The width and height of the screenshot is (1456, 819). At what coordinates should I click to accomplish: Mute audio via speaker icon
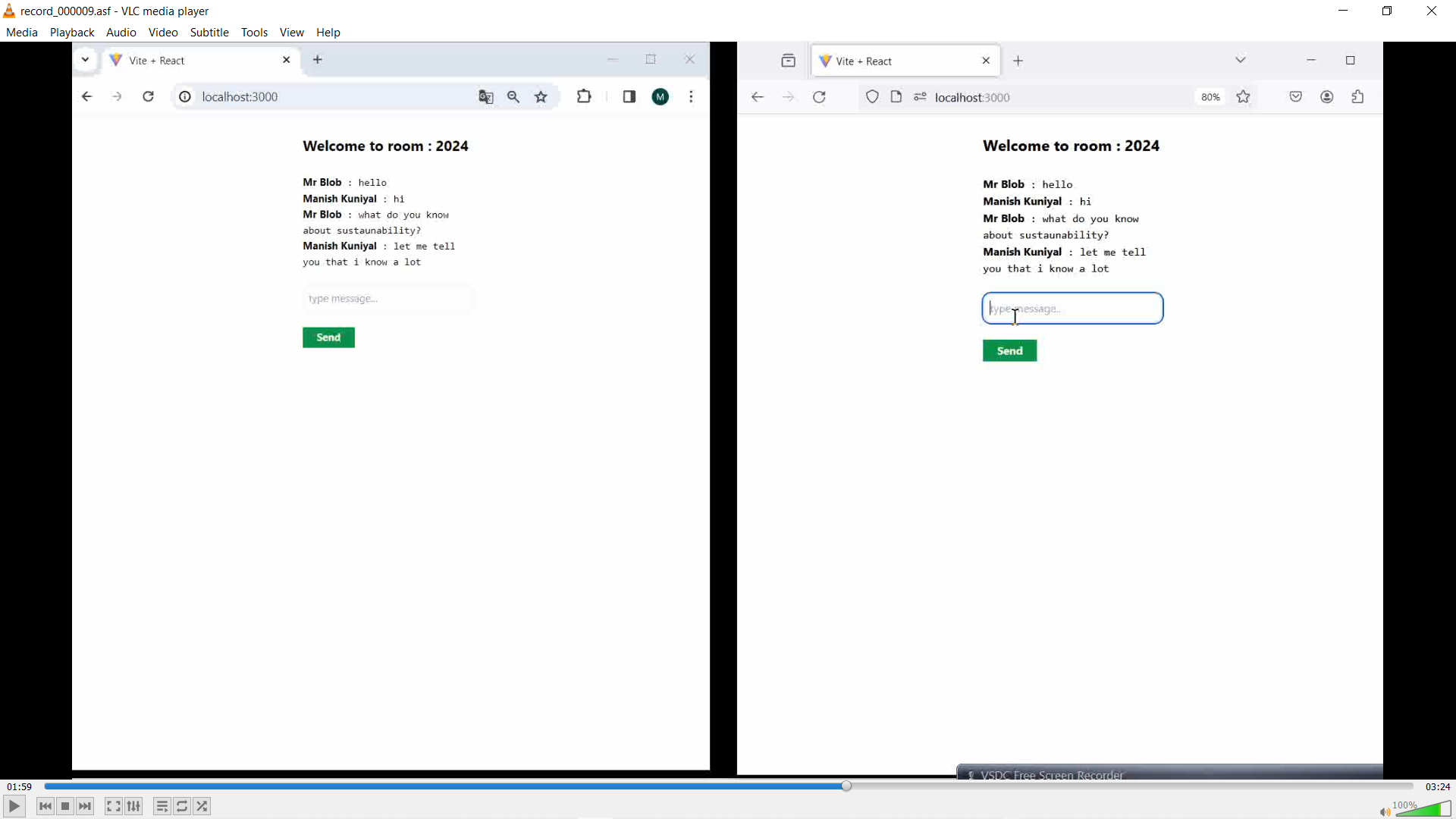pos(1385,812)
